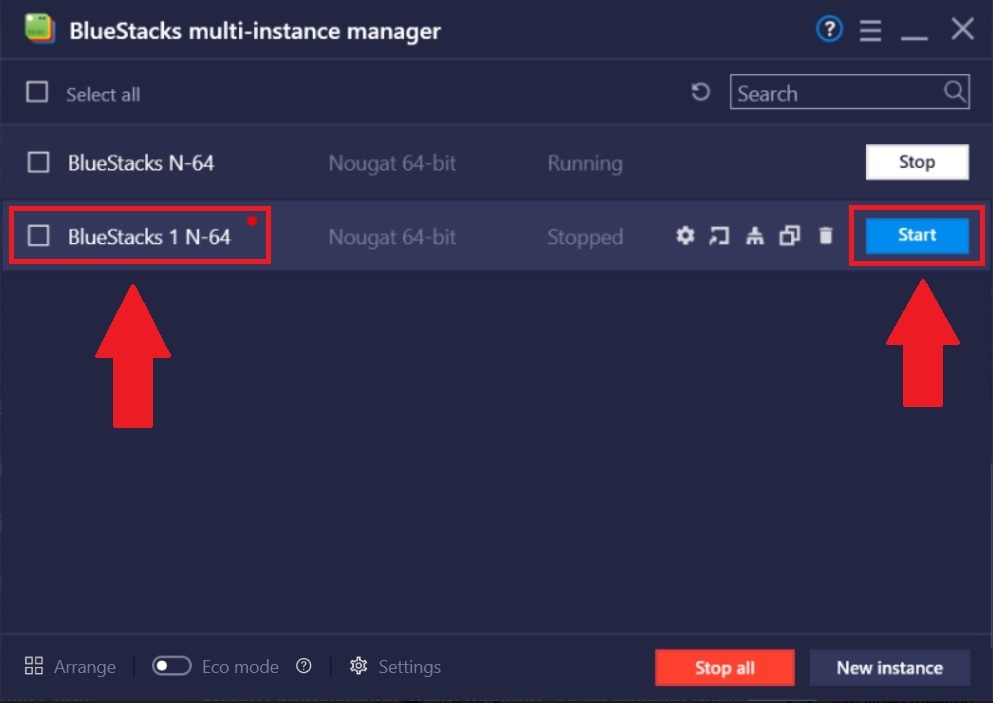Open settings for BlueStacks 1 N-64 instance

point(685,236)
